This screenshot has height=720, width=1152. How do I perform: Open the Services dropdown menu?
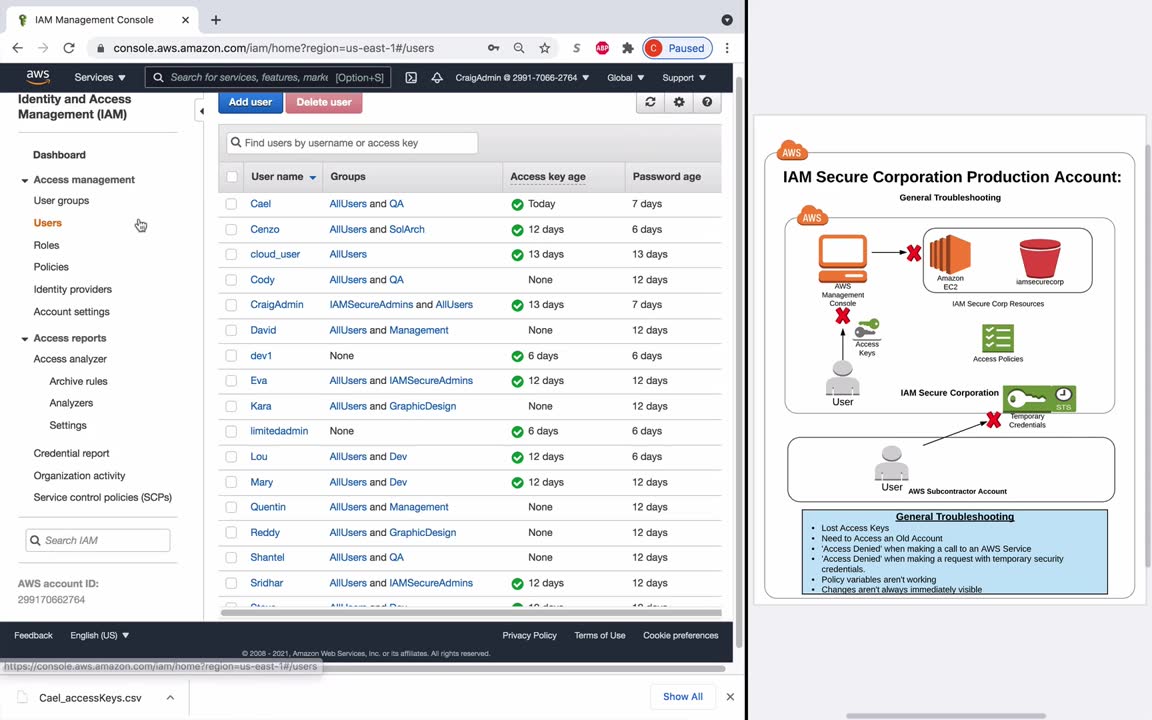click(100, 77)
